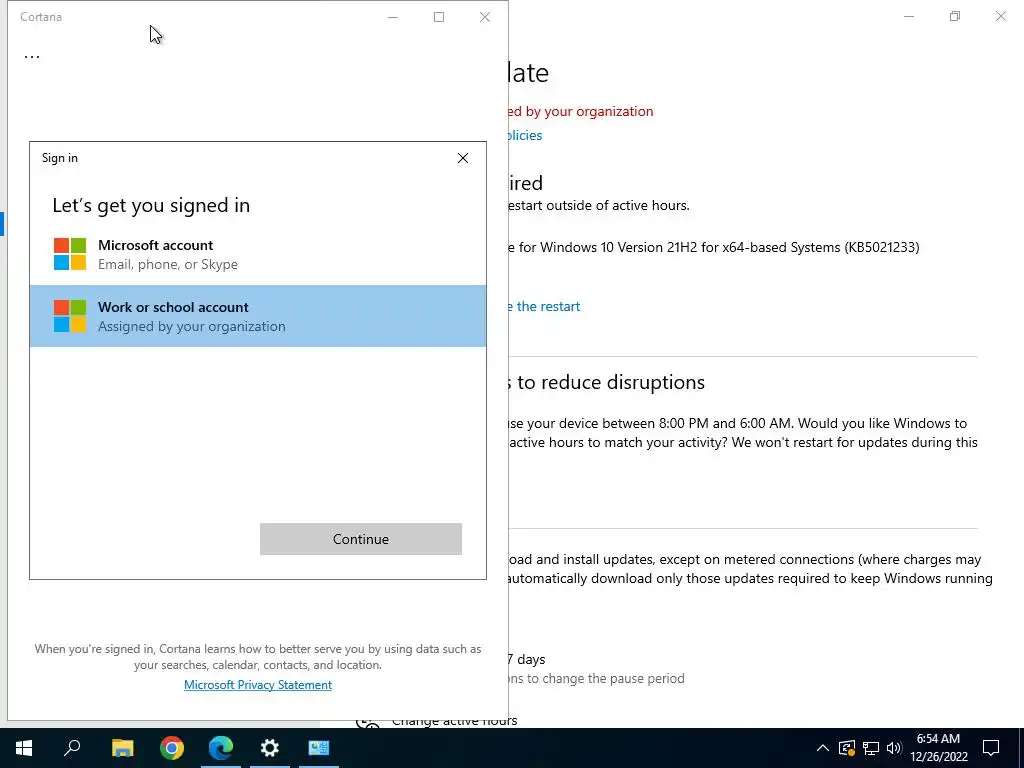Viewport: 1024px width, 768px height.
Task: Click Change active hours in Settings
Action: [x=454, y=721]
